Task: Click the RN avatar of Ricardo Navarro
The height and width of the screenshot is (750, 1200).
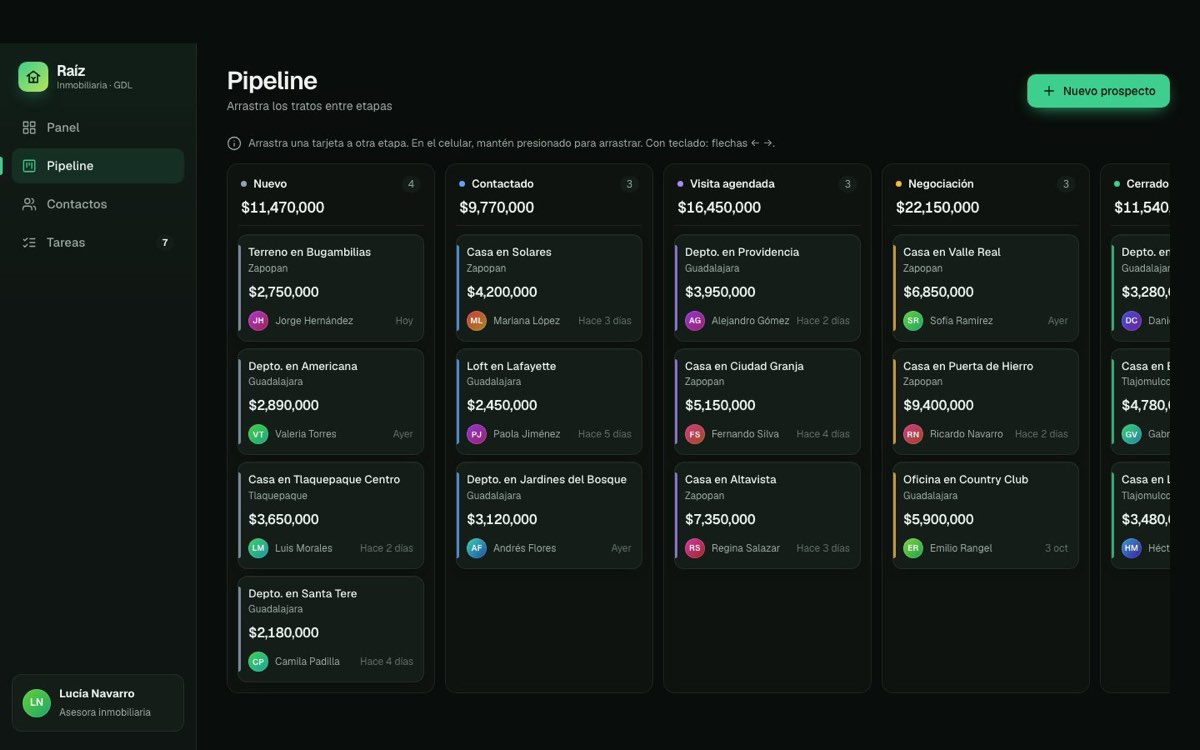Action: tap(913, 434)
